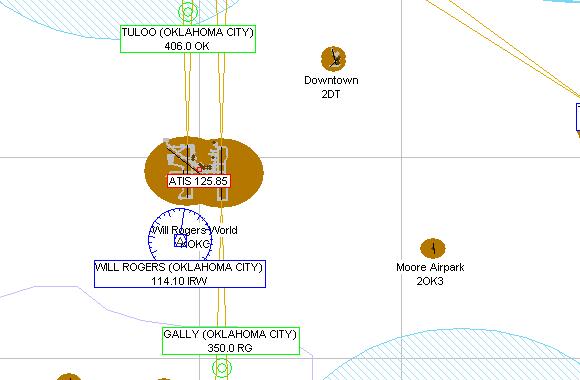Select the TULOO (OKLAHOMA CITY) 406.0 label
The height and width of the screenshot is (380, 580).
tap(188, 39)
